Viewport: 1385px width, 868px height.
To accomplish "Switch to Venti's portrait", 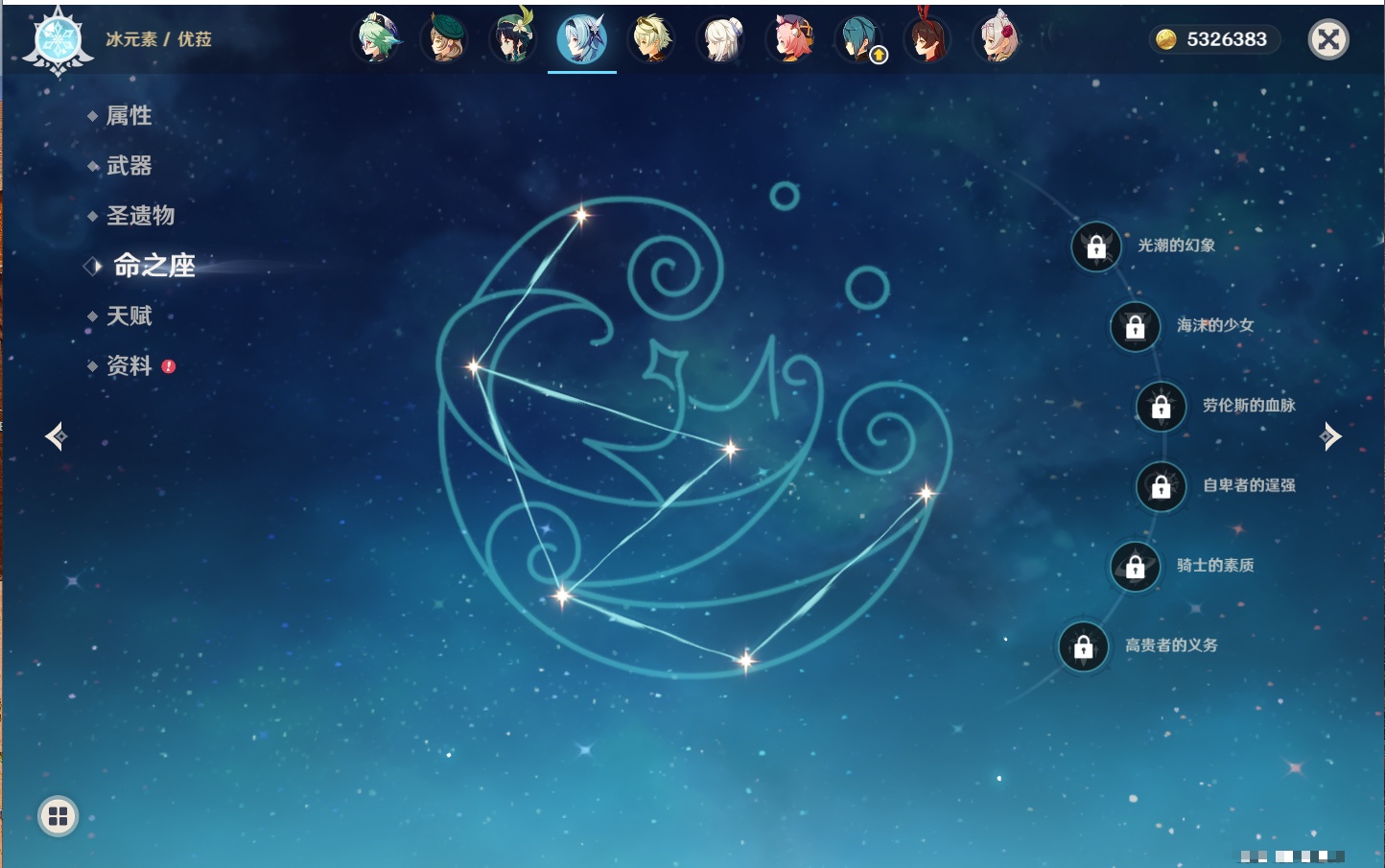I will click(x=514, y=38).
